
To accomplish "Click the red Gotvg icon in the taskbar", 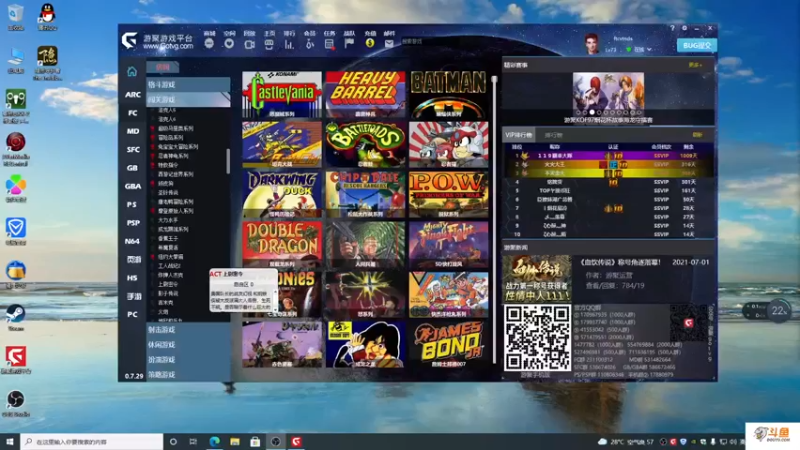I will 296,441.
